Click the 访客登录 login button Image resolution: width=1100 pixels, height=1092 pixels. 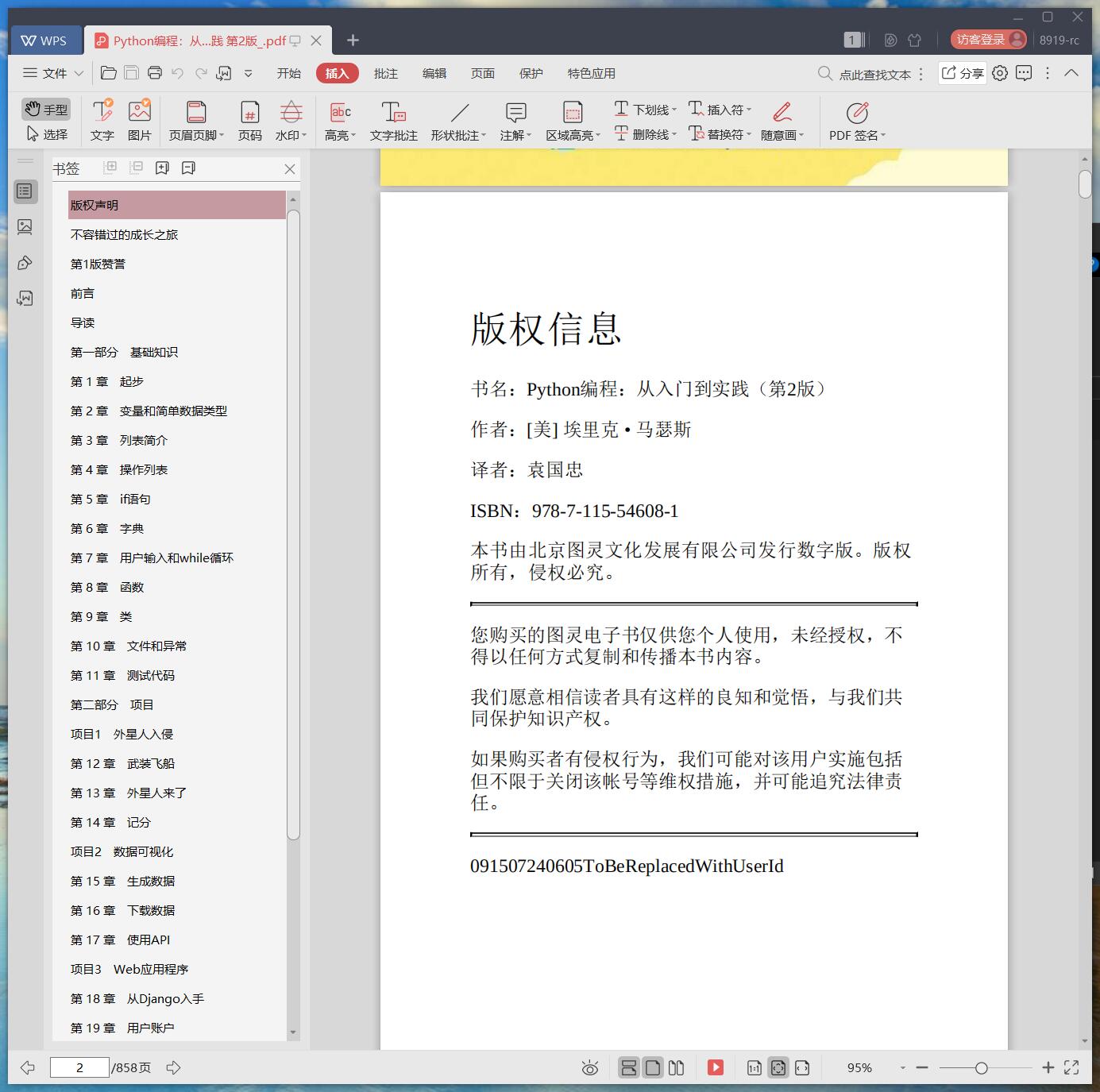pos(989,40)
